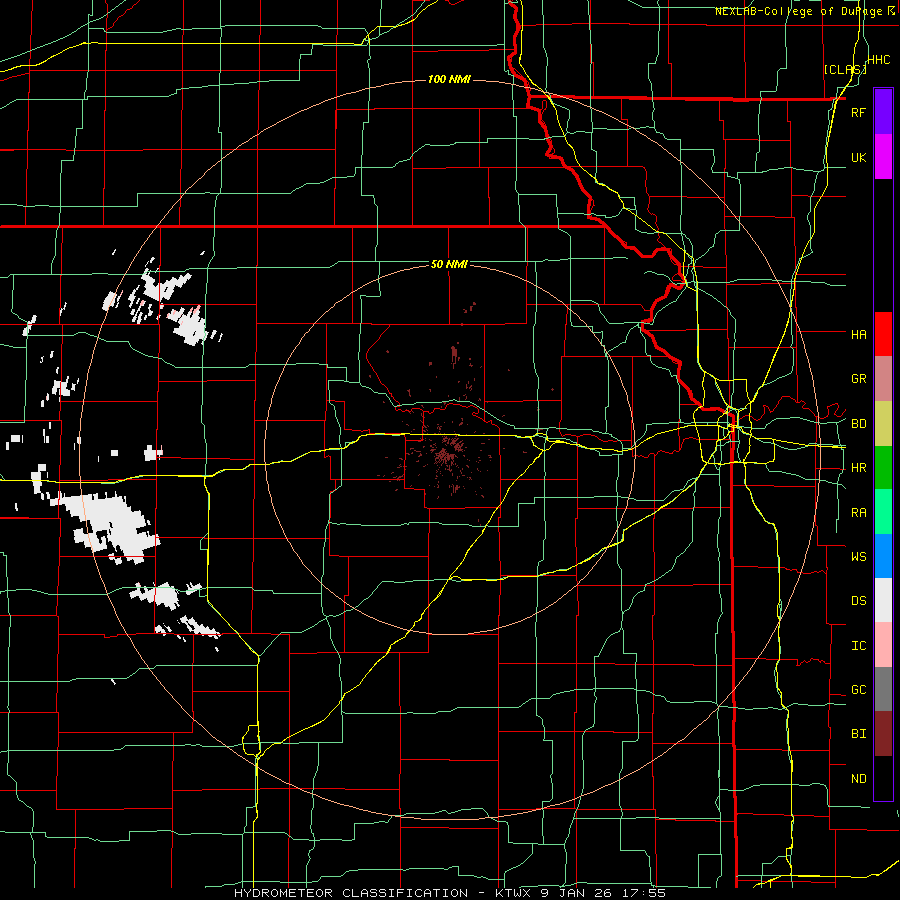Click the ND legend label

coord(858,779)
